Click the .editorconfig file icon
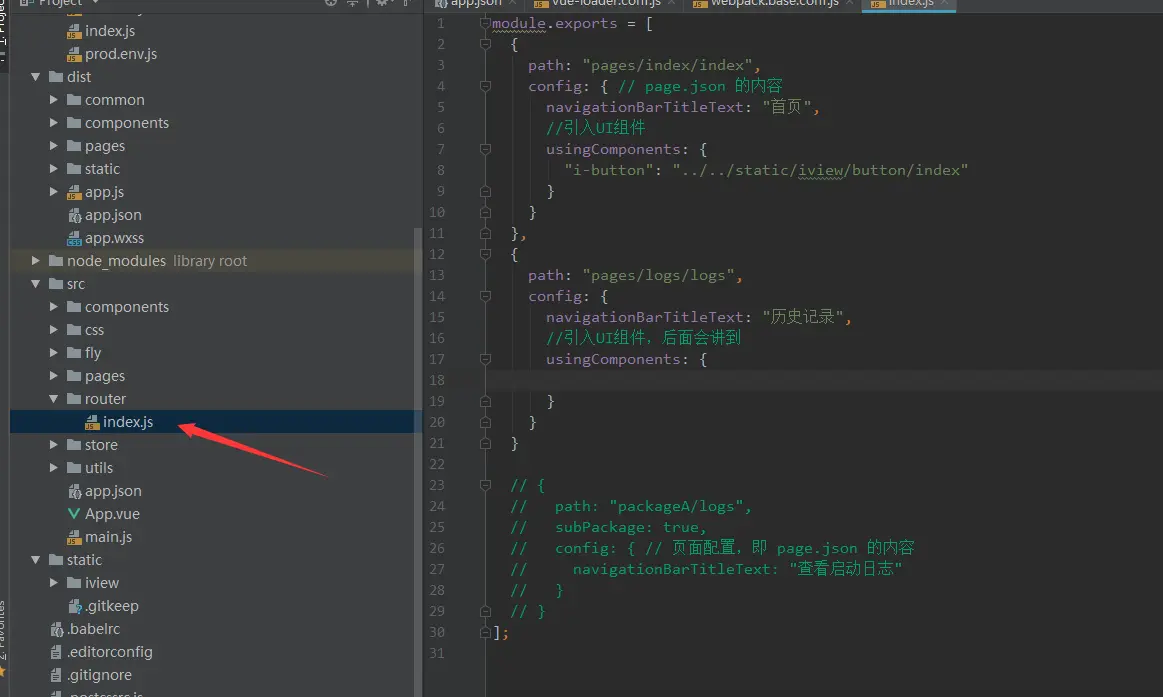1163x697 pixels. 56,653
